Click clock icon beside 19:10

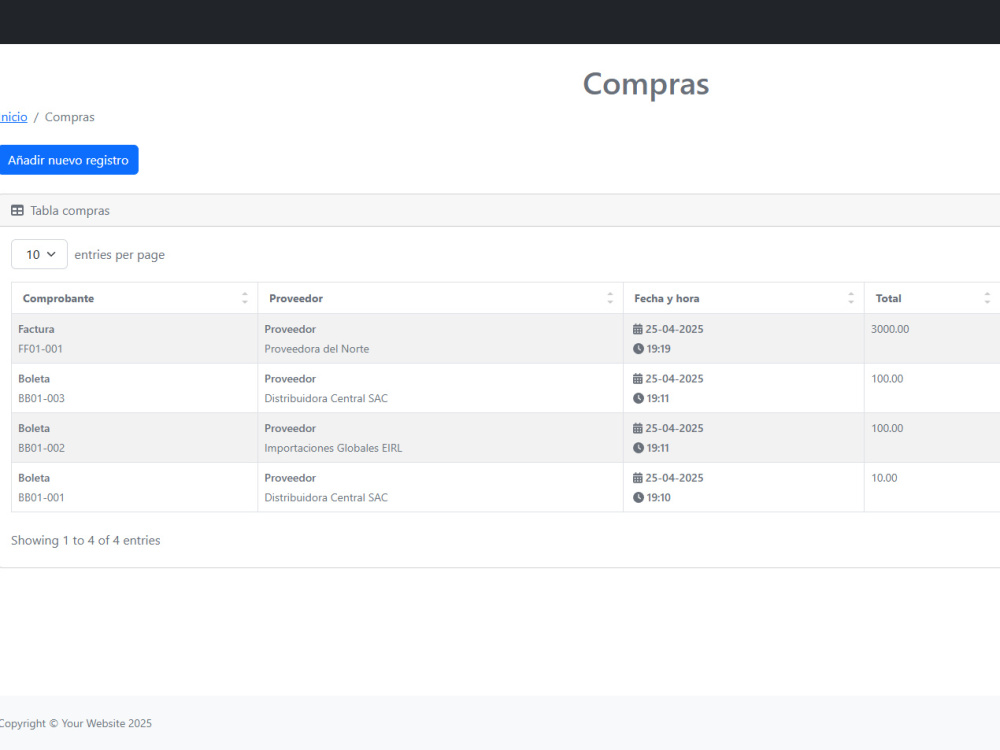(638, 498)
